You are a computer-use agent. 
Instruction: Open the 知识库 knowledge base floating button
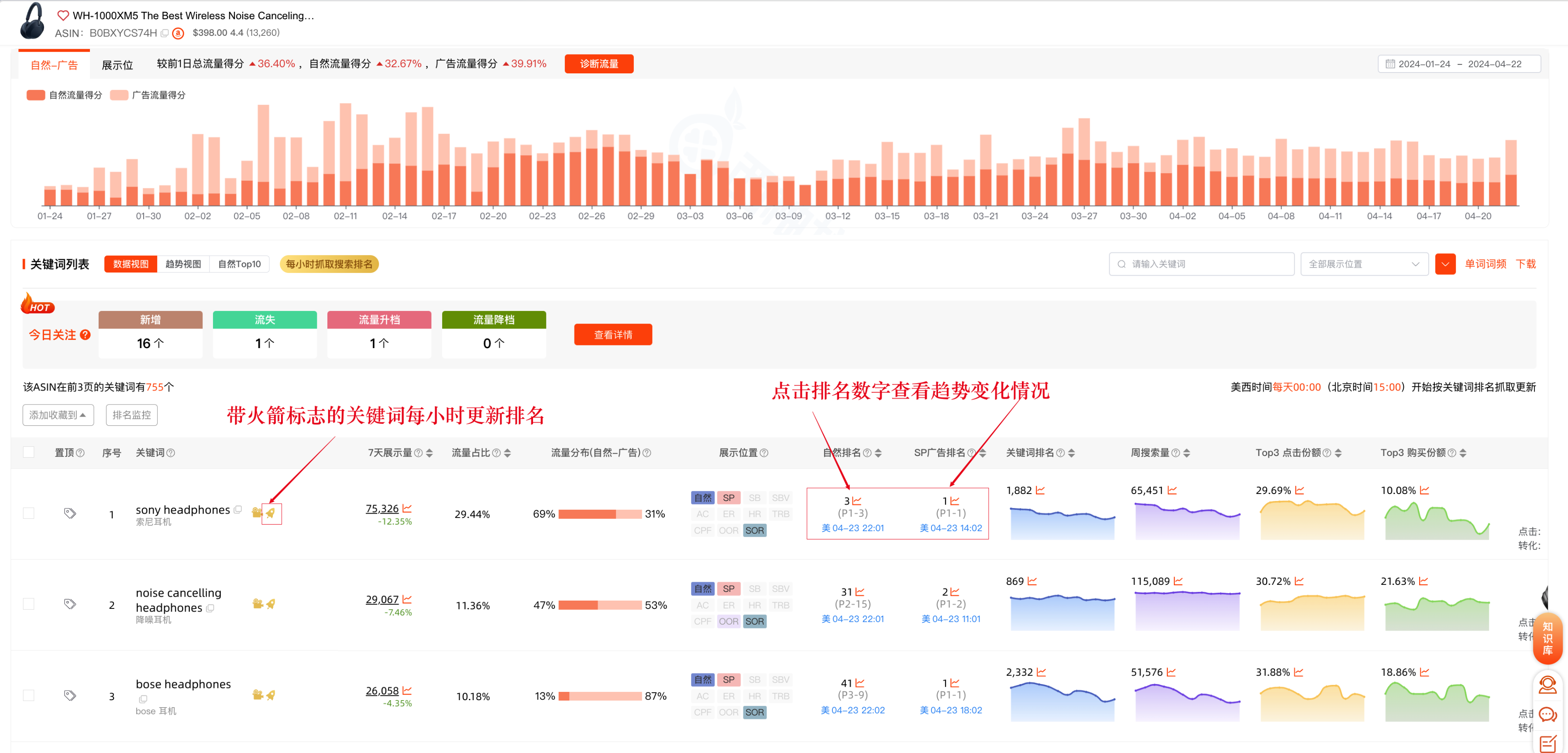[x=1547, y=639]
